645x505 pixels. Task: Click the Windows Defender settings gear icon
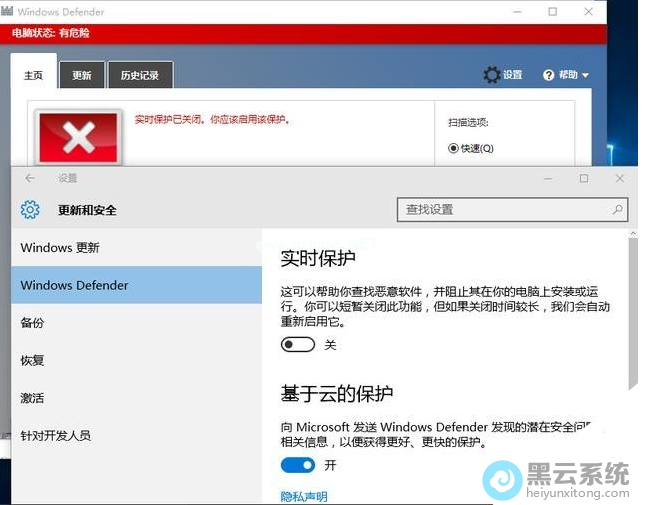coord(491,75)
